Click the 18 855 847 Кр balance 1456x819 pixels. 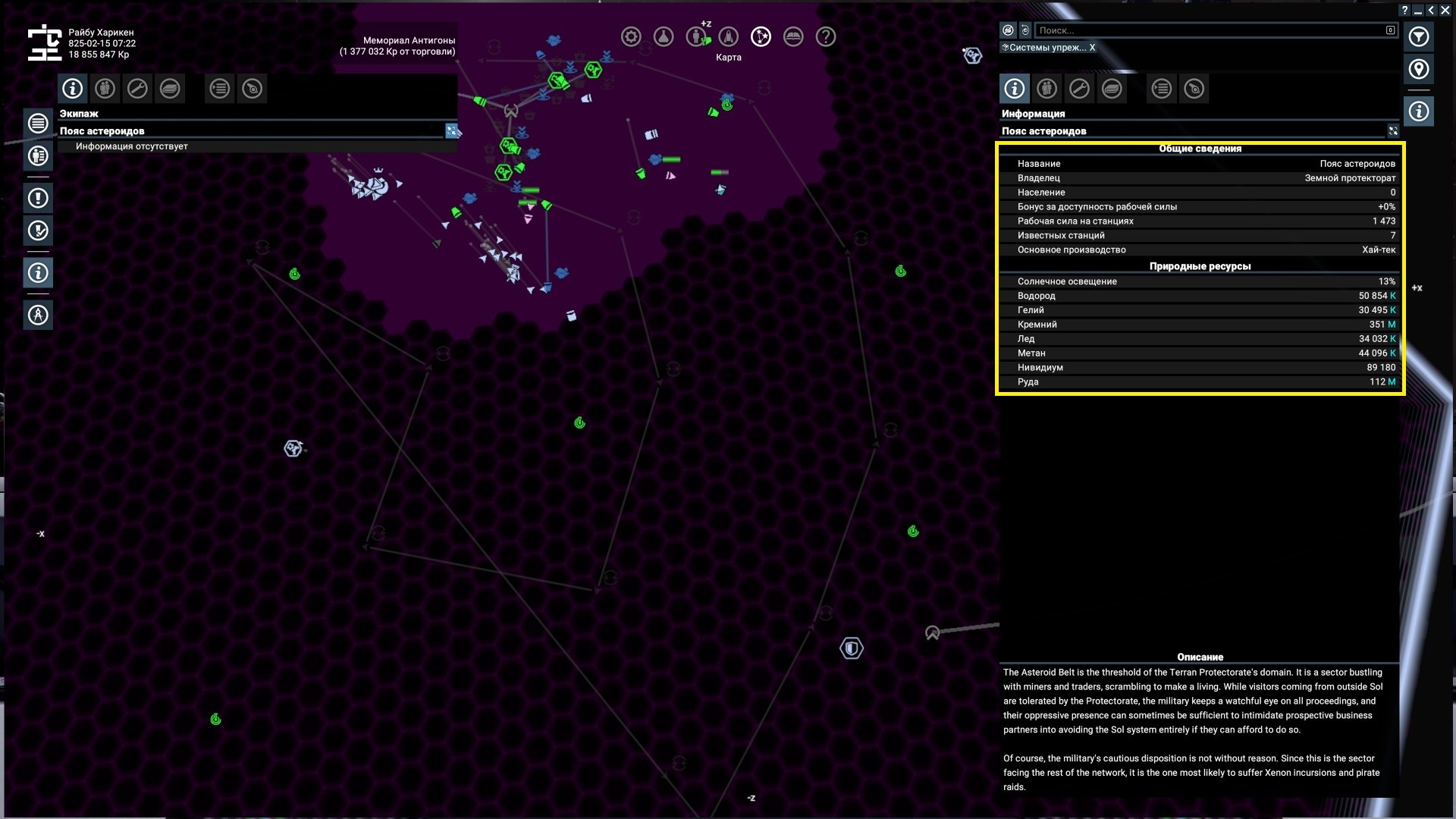pyautogui.click(x=99, y=55)
